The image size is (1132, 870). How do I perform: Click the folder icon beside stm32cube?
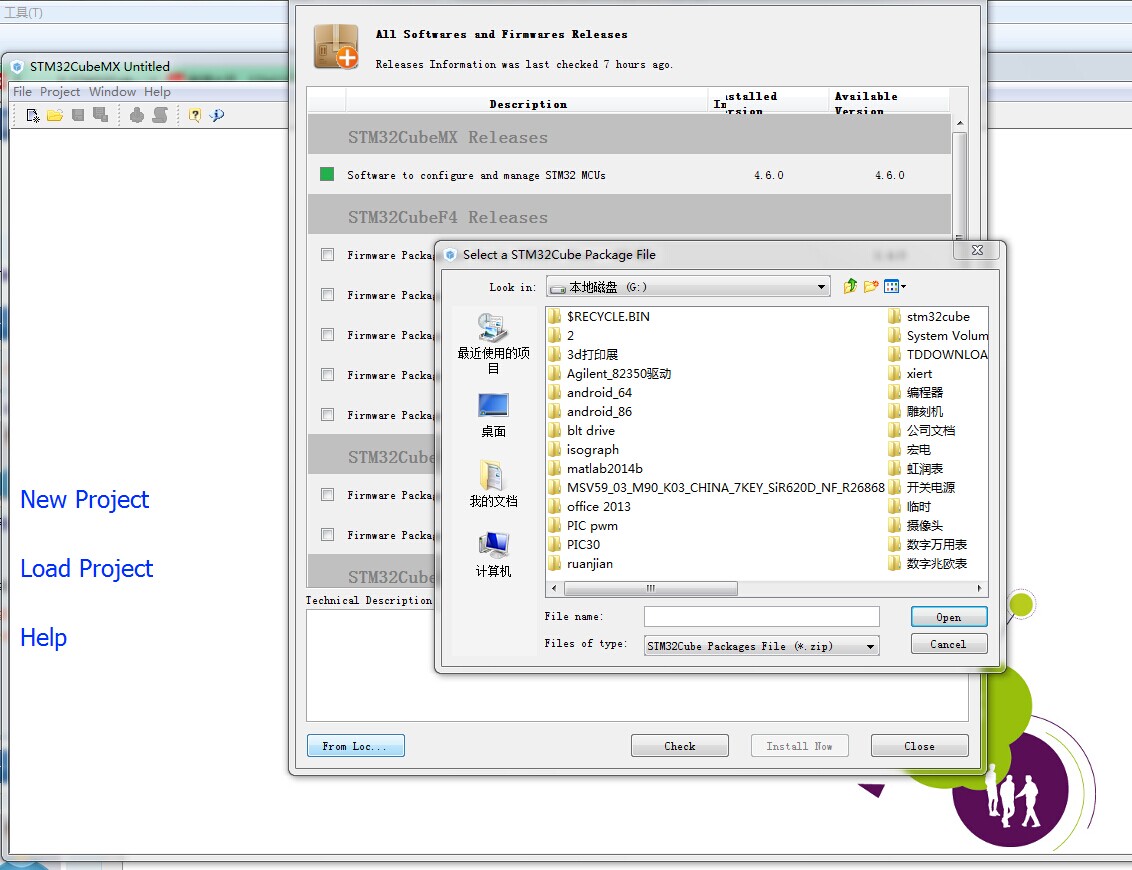(894, 316)
